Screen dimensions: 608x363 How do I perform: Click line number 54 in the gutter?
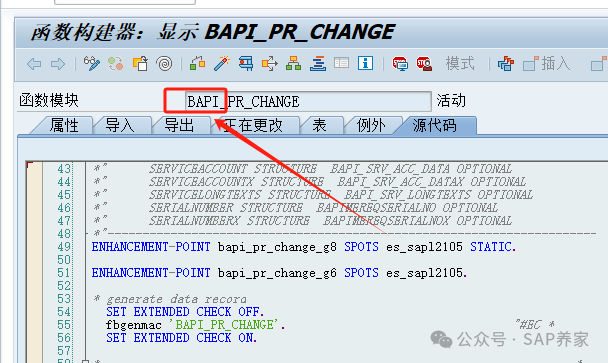click(x=64, y=312)
